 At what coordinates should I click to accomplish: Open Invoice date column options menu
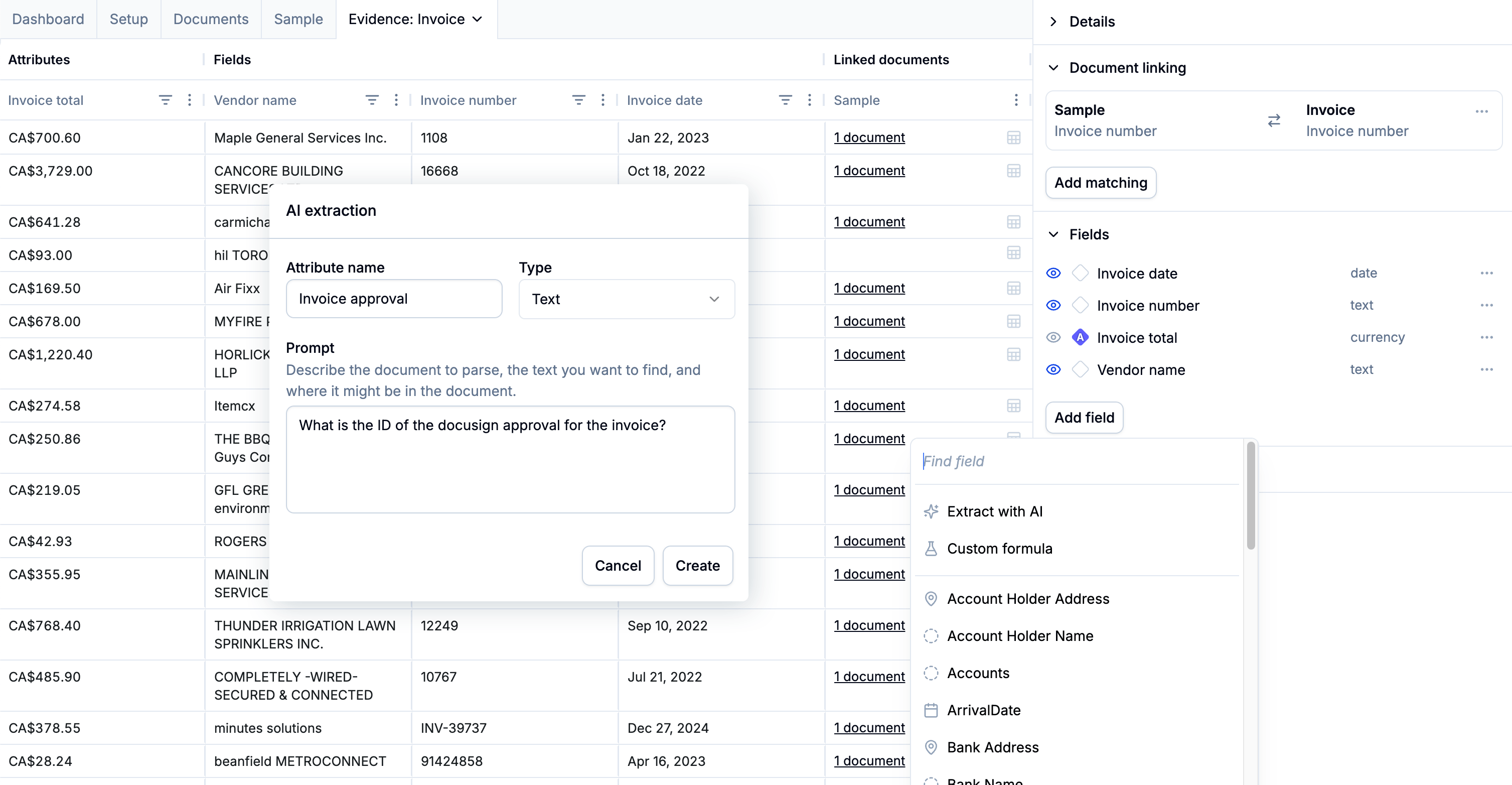pyautogui.click(x=809, y=100)
